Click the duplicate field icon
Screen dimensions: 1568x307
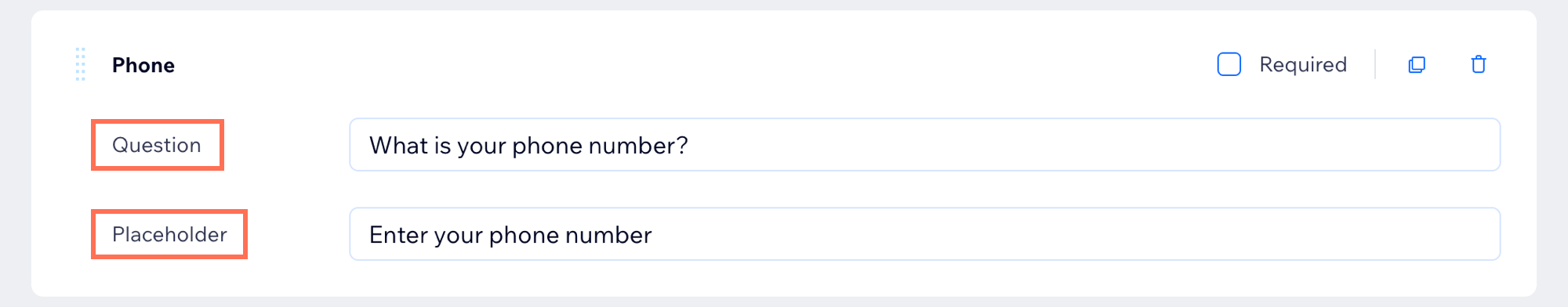(x=1417, y=64)
